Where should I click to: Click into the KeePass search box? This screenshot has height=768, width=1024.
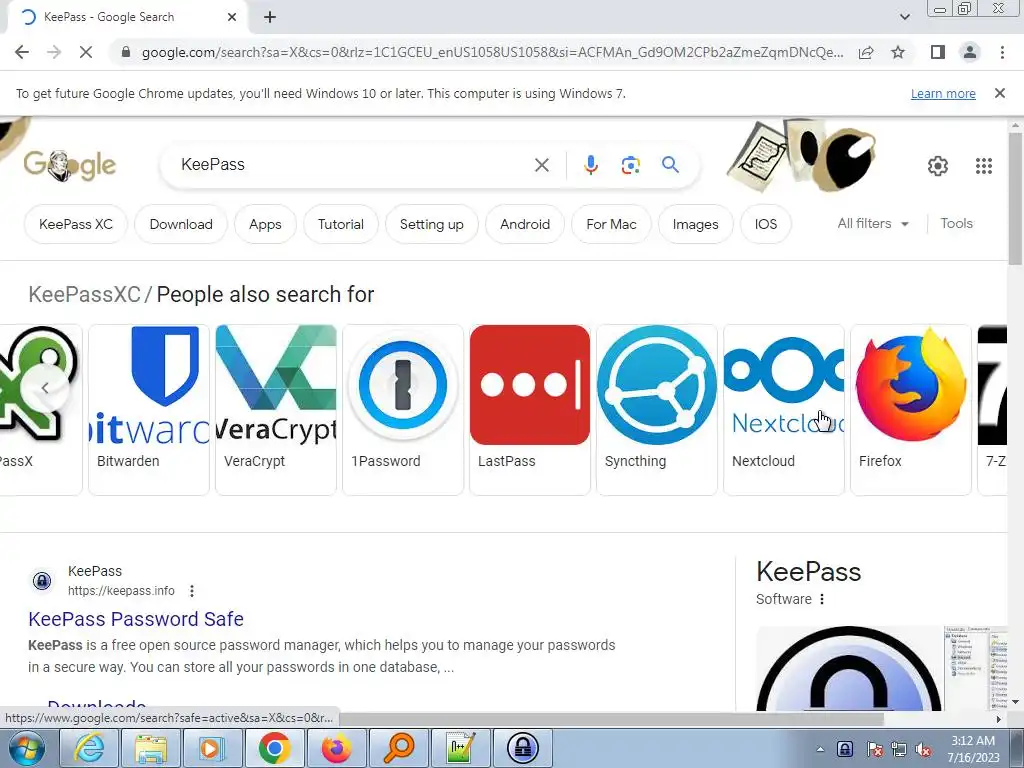coord(353,165)
